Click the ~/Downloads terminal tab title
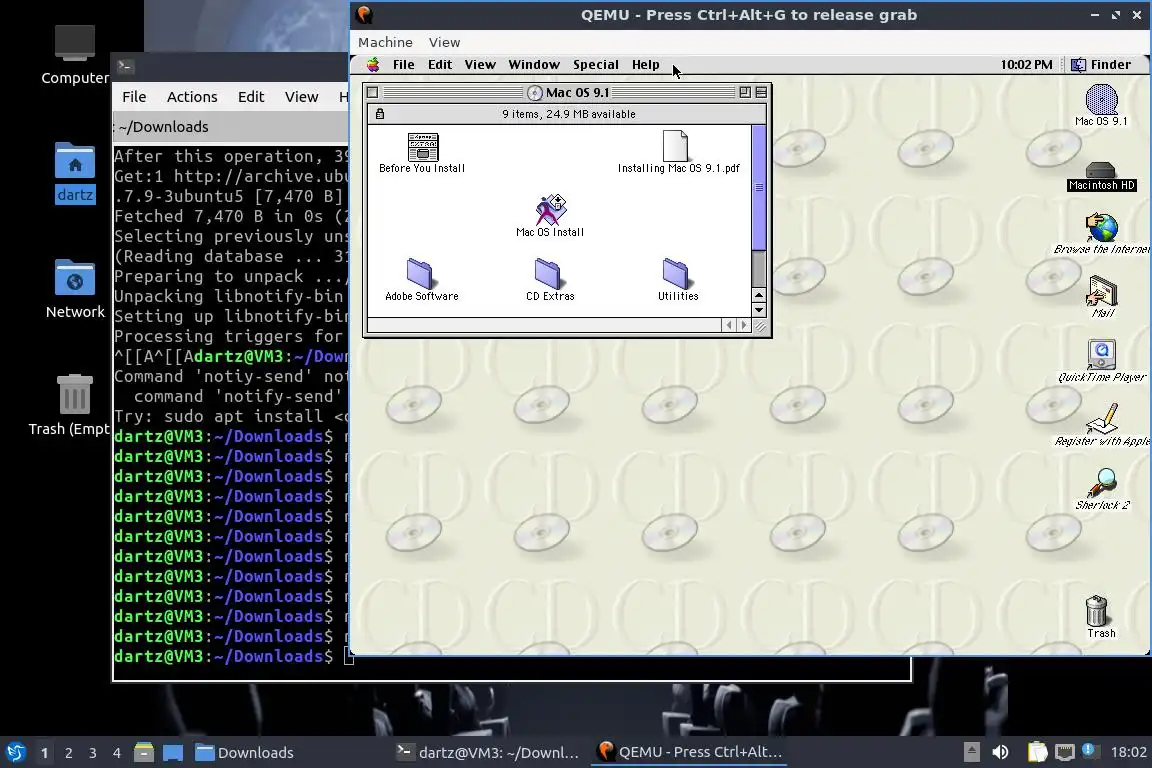This screenshot has width=1152, height=768. pyautogui.click(x=163, y=127)
